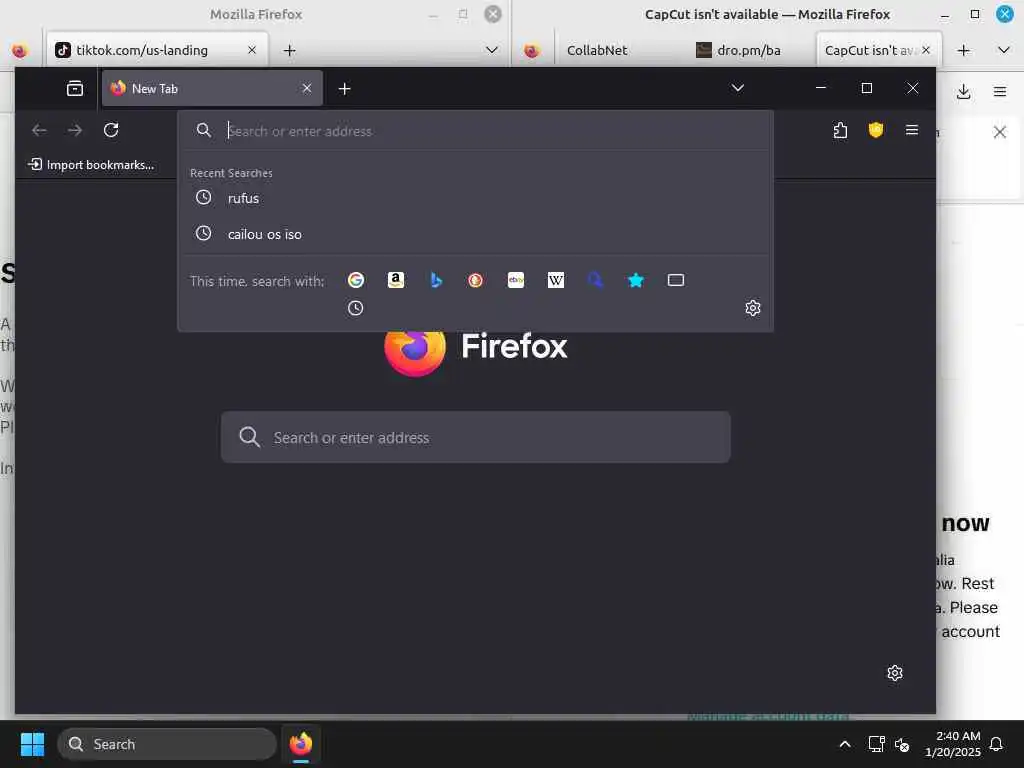Image resolution: width=1024 pixels, height=768 pixels.
Task: Open Firefox View in dark window
Action: point(75,88)
